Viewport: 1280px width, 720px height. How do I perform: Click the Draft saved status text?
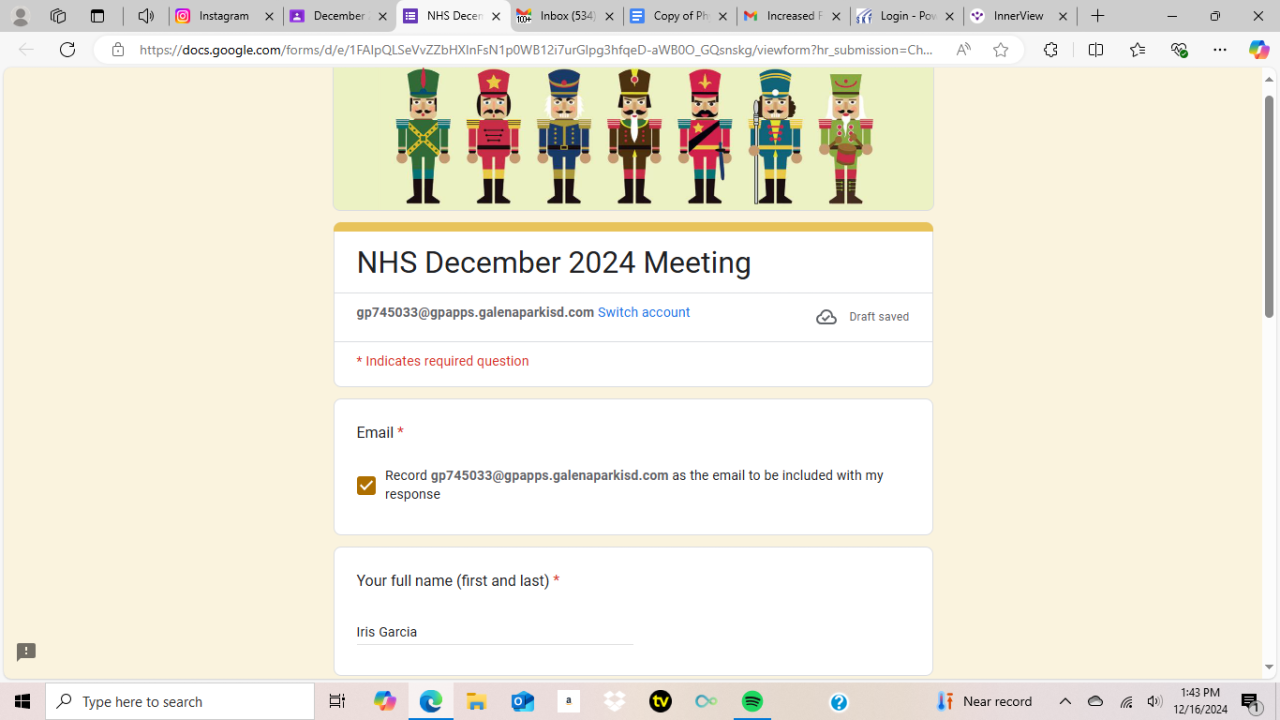click(879, 317)
